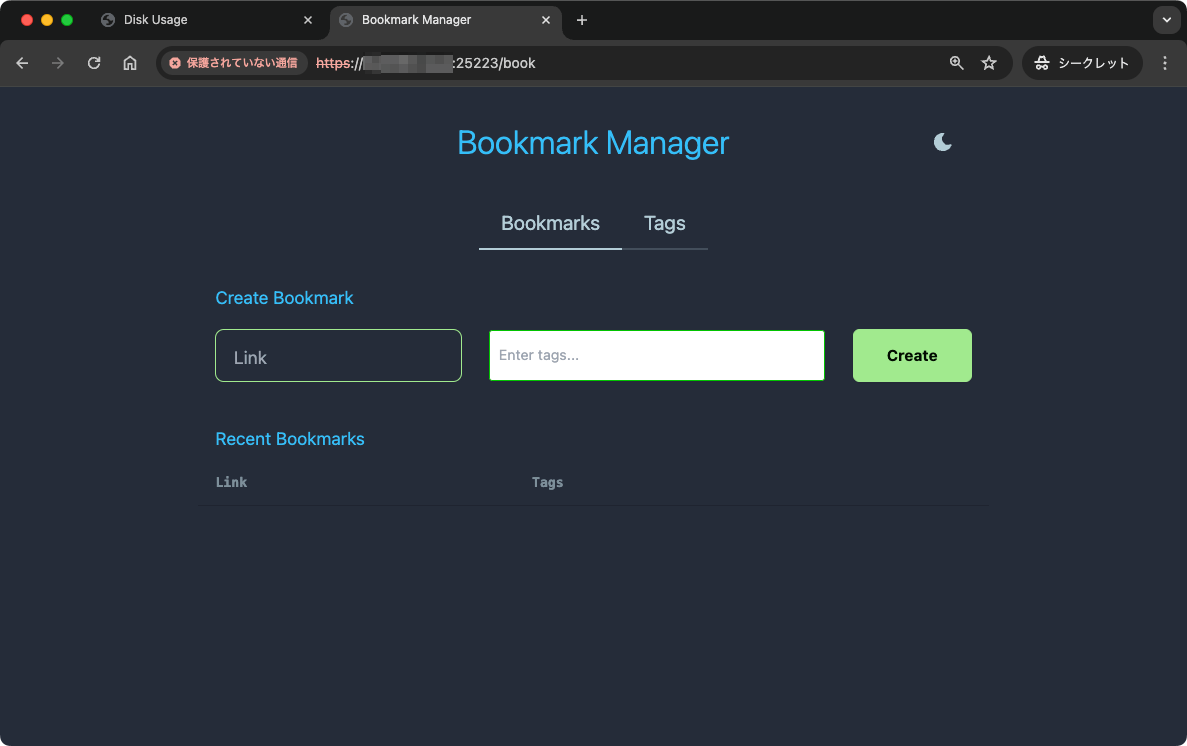Click the globe favicon on Disk Usage tab

[108, 20]
